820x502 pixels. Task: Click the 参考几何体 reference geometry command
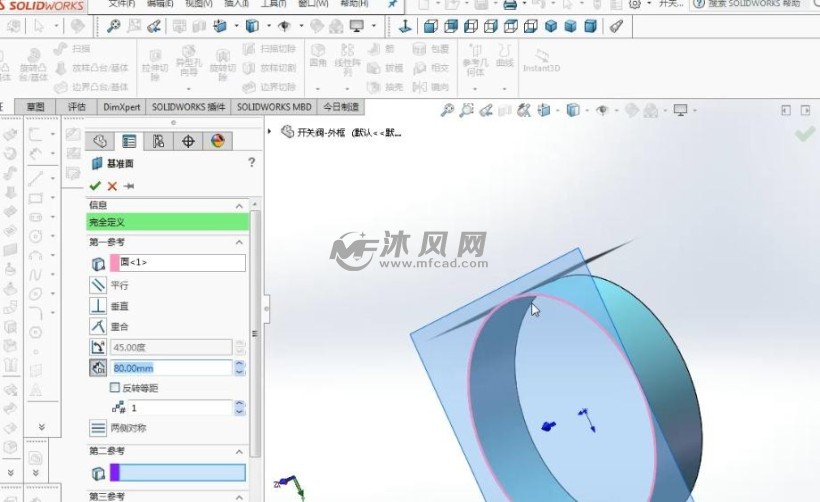[x=475, y=60]
